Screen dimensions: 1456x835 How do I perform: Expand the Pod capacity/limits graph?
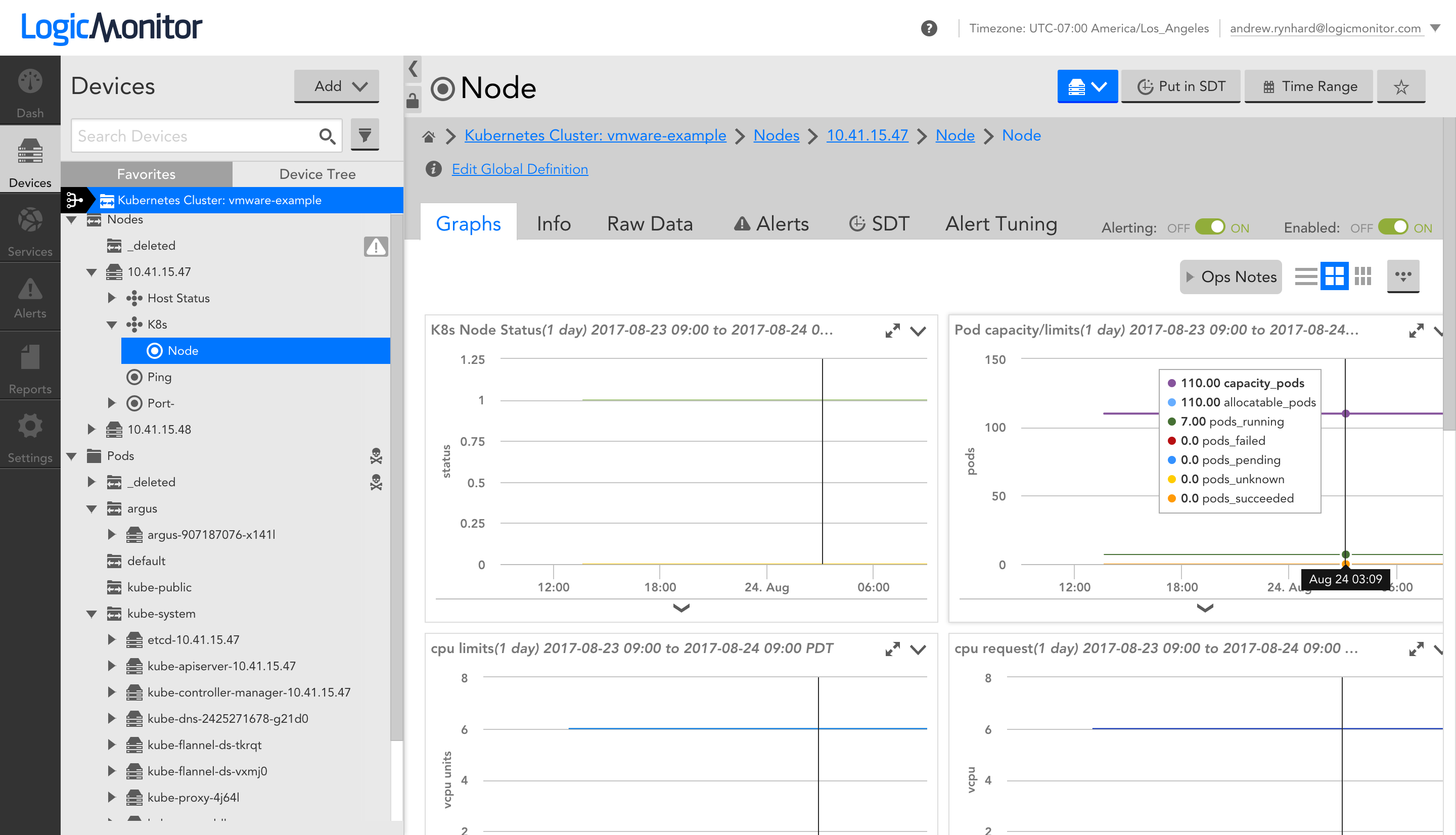[x=1417, y=330]
